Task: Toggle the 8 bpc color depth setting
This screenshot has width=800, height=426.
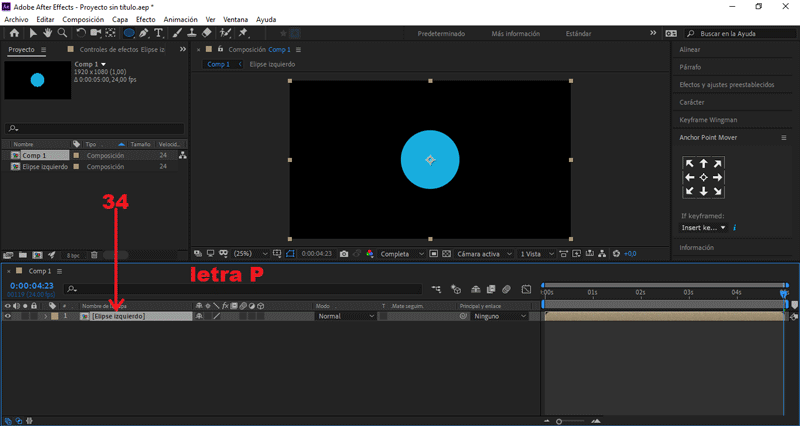Action: (x=73, y=255)
